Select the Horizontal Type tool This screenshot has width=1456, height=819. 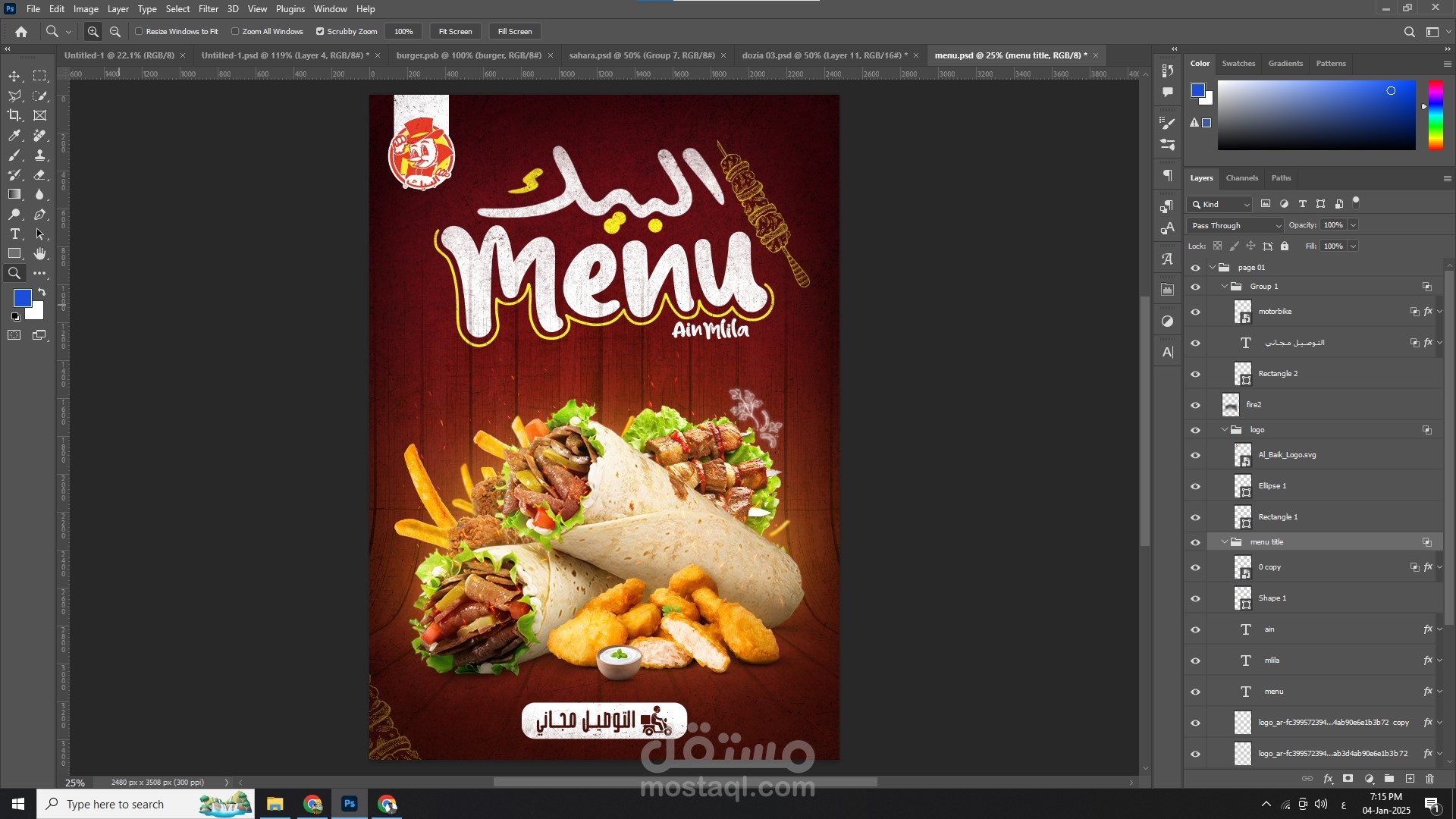tap(14, 234)
